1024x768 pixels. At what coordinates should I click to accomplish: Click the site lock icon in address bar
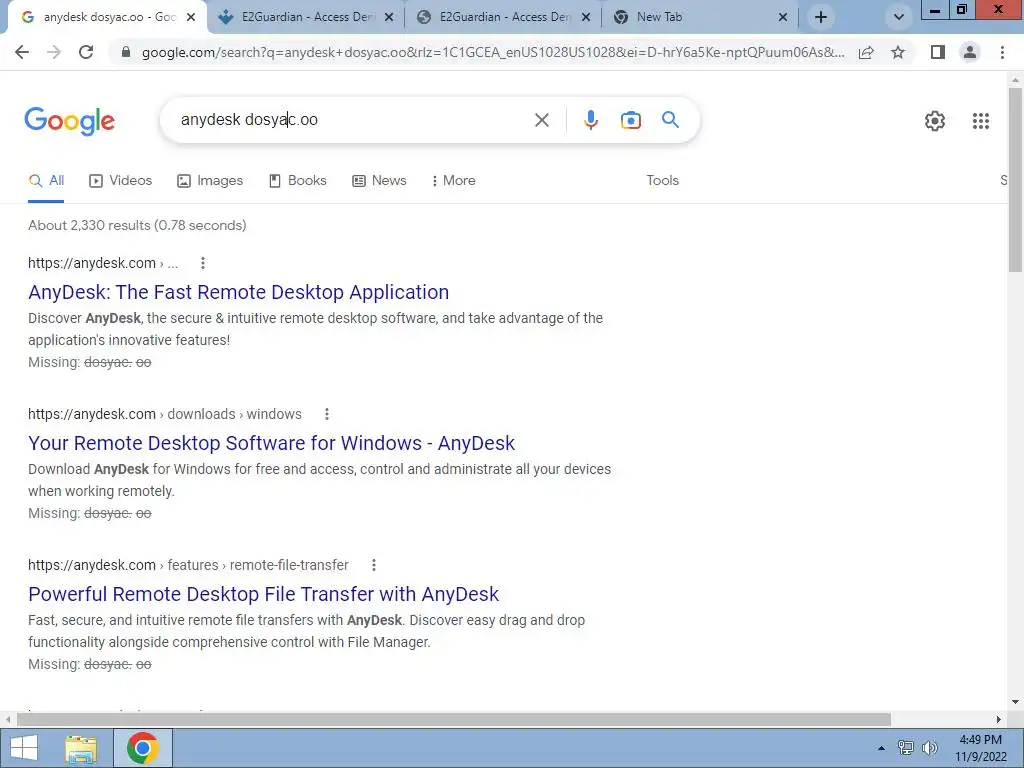pyautogui.click(x=126, y=52)
